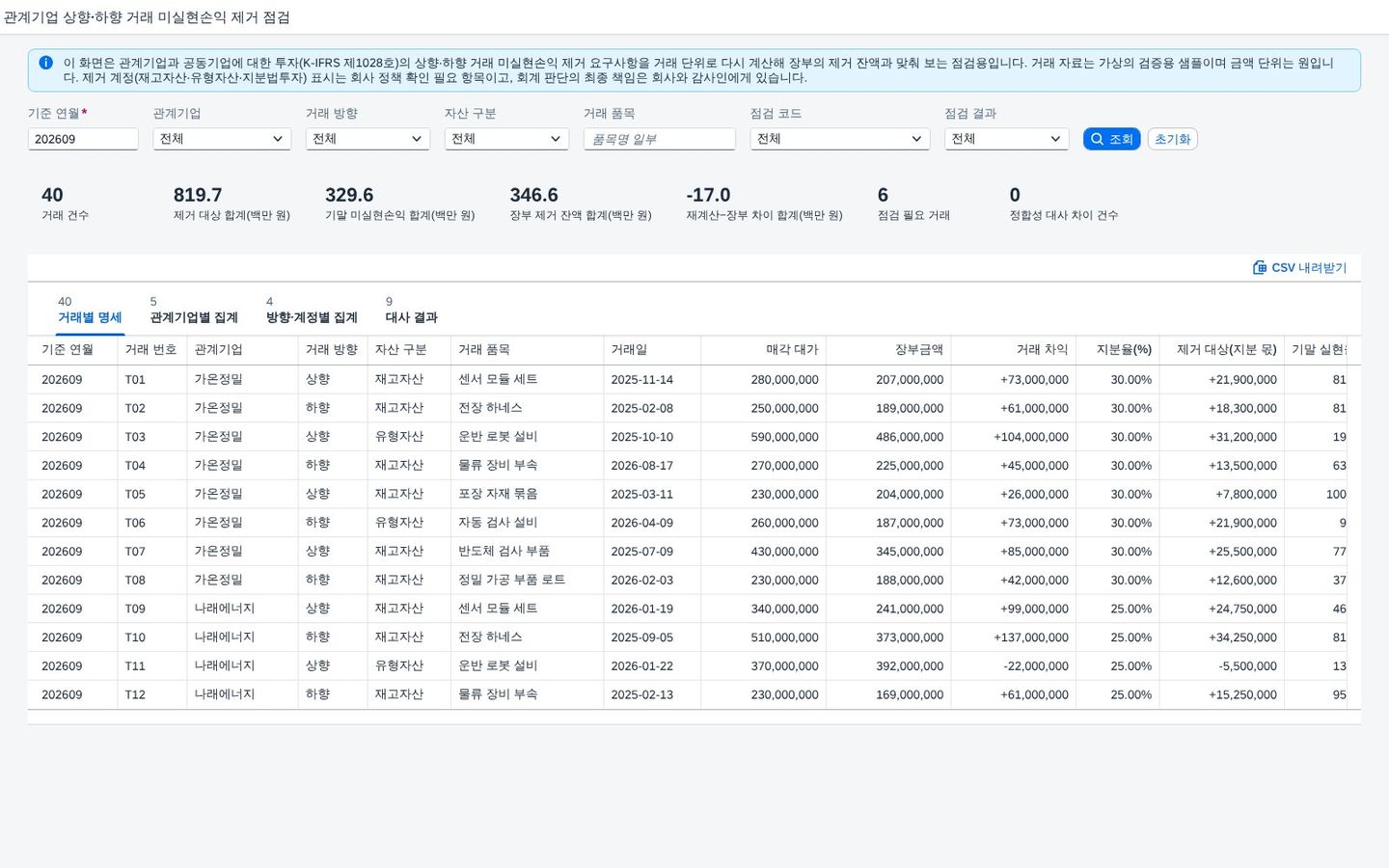Click 자동 검사 설비 item in row T06
Screen dimensions: 1389x868
coord(498,523)
